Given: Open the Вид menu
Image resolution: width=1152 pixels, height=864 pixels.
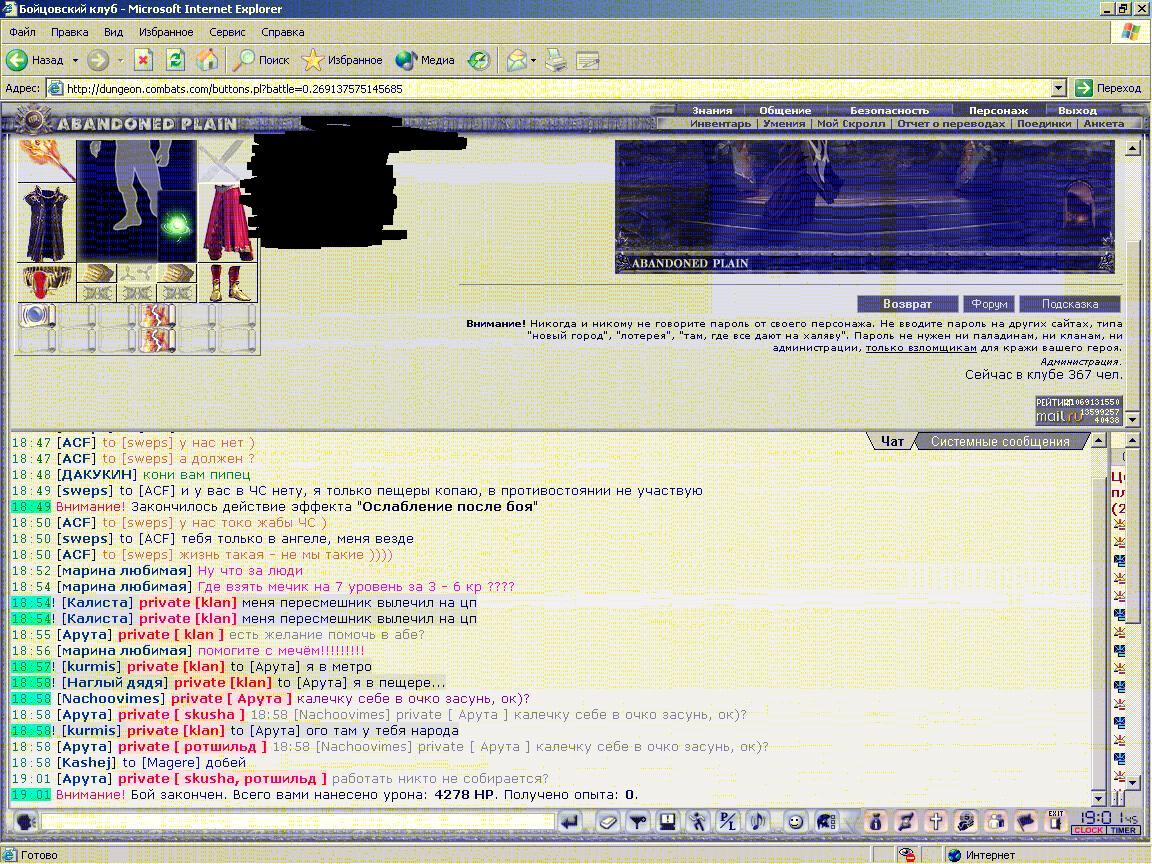Looking at the screenshot, I should [113, 32].
